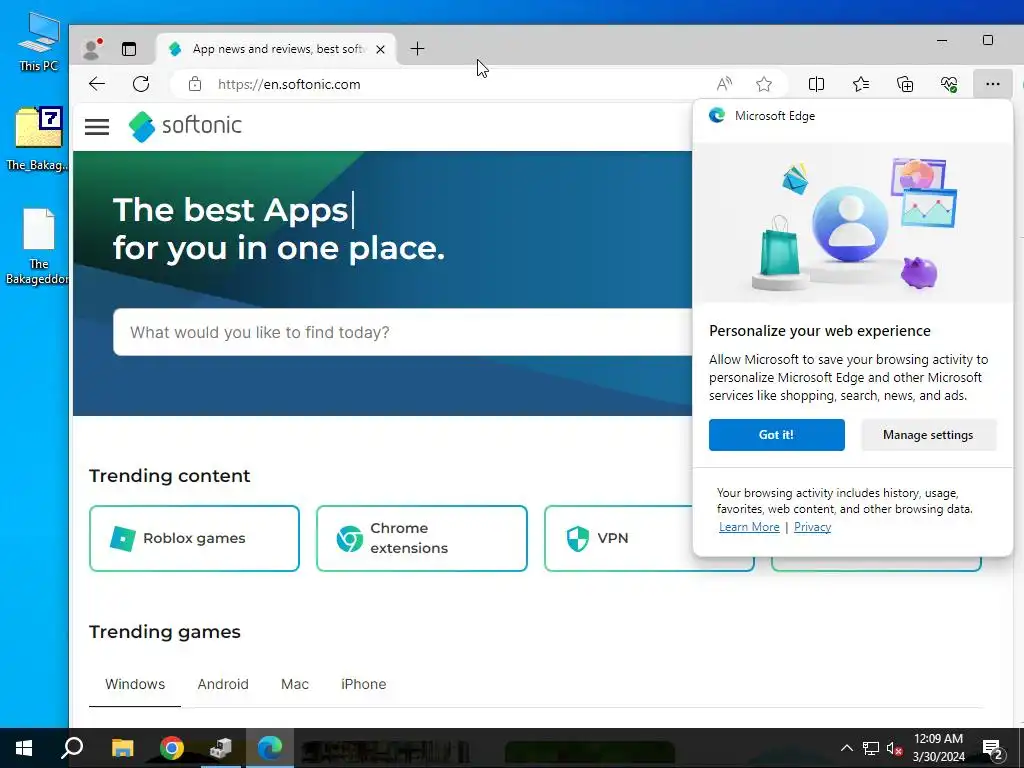Image resolution: width=1024 pixels, height=768 pixels.
Task: Close the Softonic browser tab
Action: click(380, 49)
